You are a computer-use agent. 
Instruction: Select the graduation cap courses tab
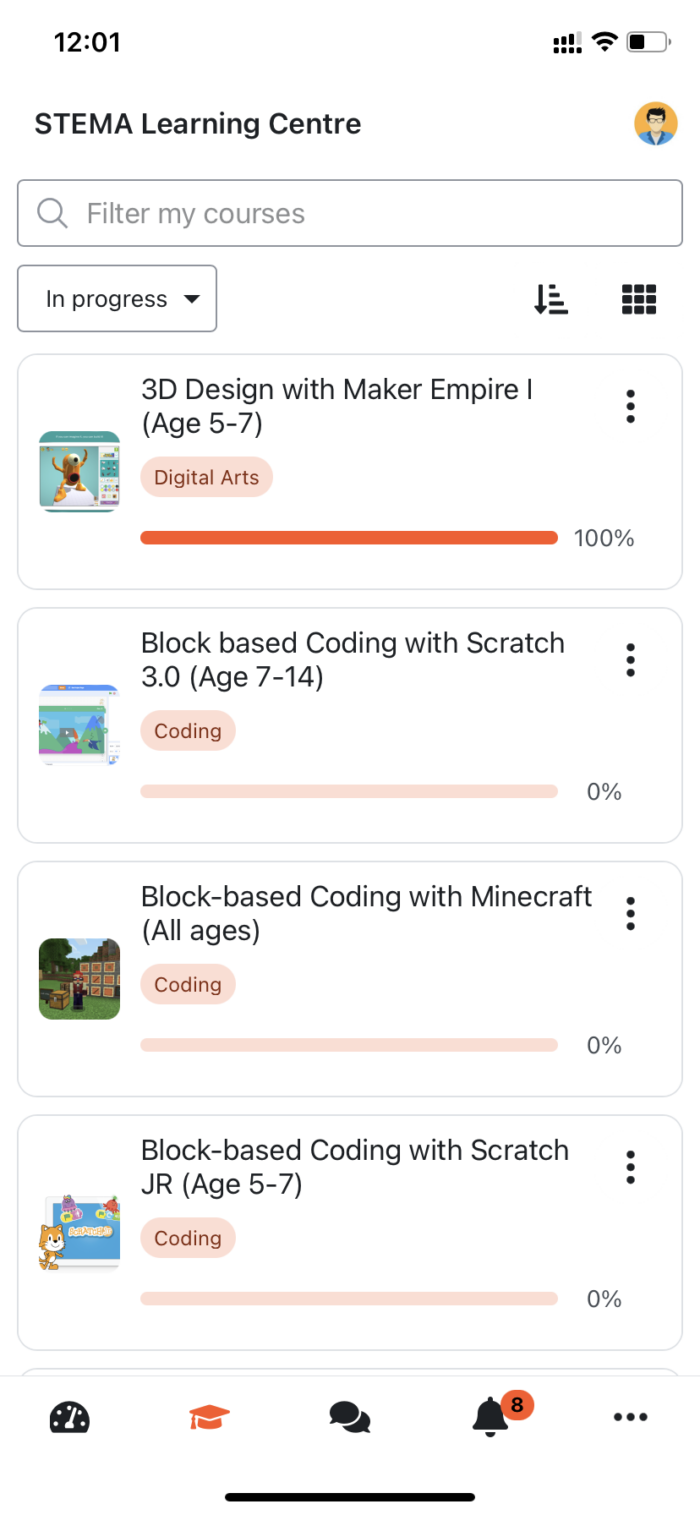click(210, 1417)
